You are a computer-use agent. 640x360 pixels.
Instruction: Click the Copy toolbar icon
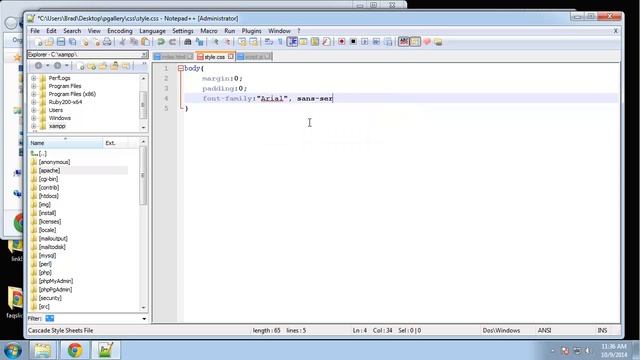pyautogui.click(x=133, y=42)
